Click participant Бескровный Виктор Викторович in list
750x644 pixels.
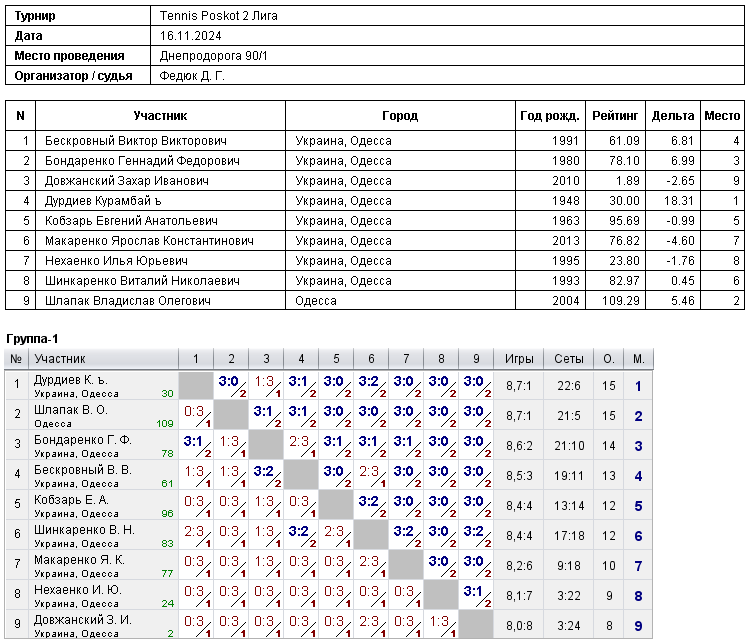click(x=136, y=141)
